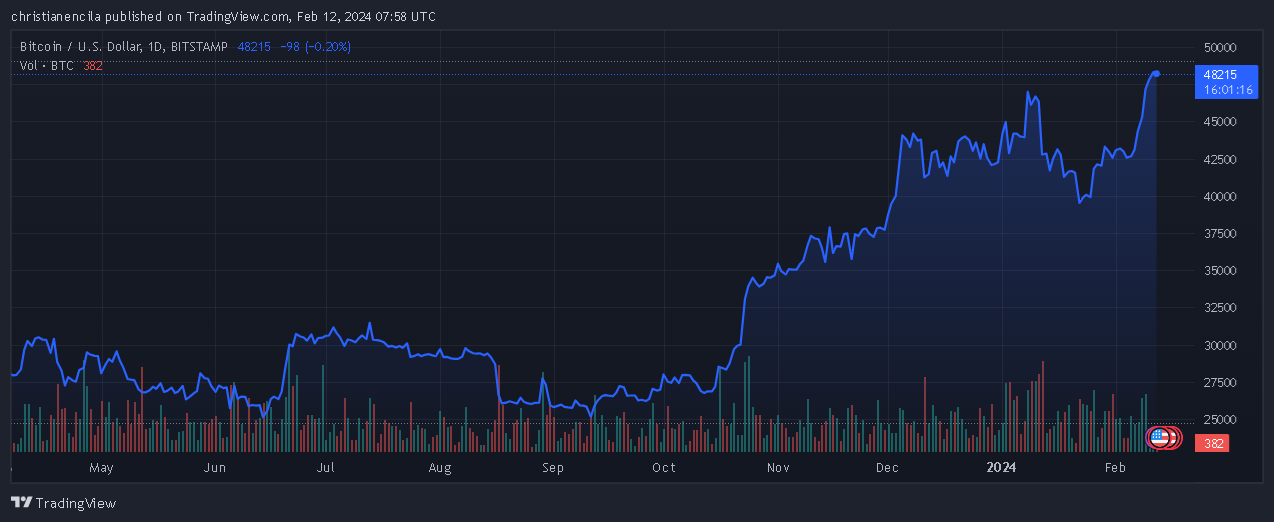The height and width of the screenshot is (522, 1274).
Task: Click the Nov label on time axis
Action: pos(778,467)
